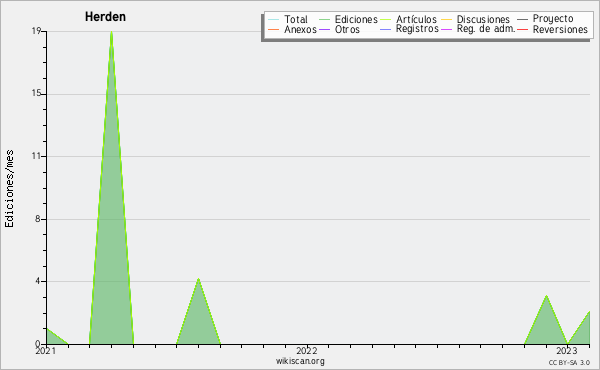The width and height of the screenshot is (600, 370).
Task: Click the 'Otros' legend label
Action: tap(347, 29)
